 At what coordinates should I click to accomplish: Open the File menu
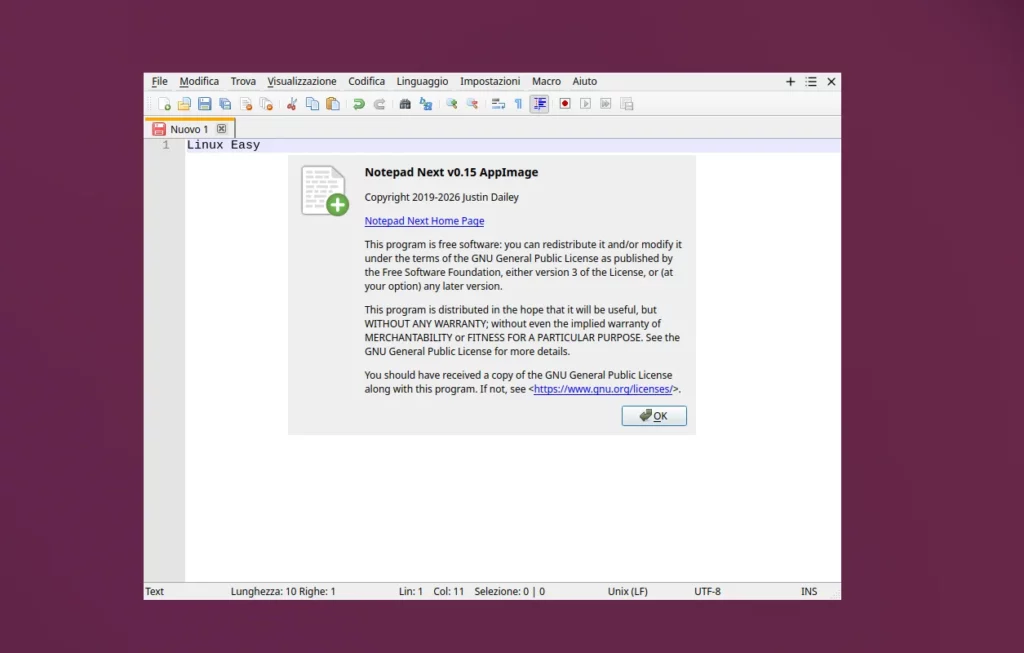[159, 82]
